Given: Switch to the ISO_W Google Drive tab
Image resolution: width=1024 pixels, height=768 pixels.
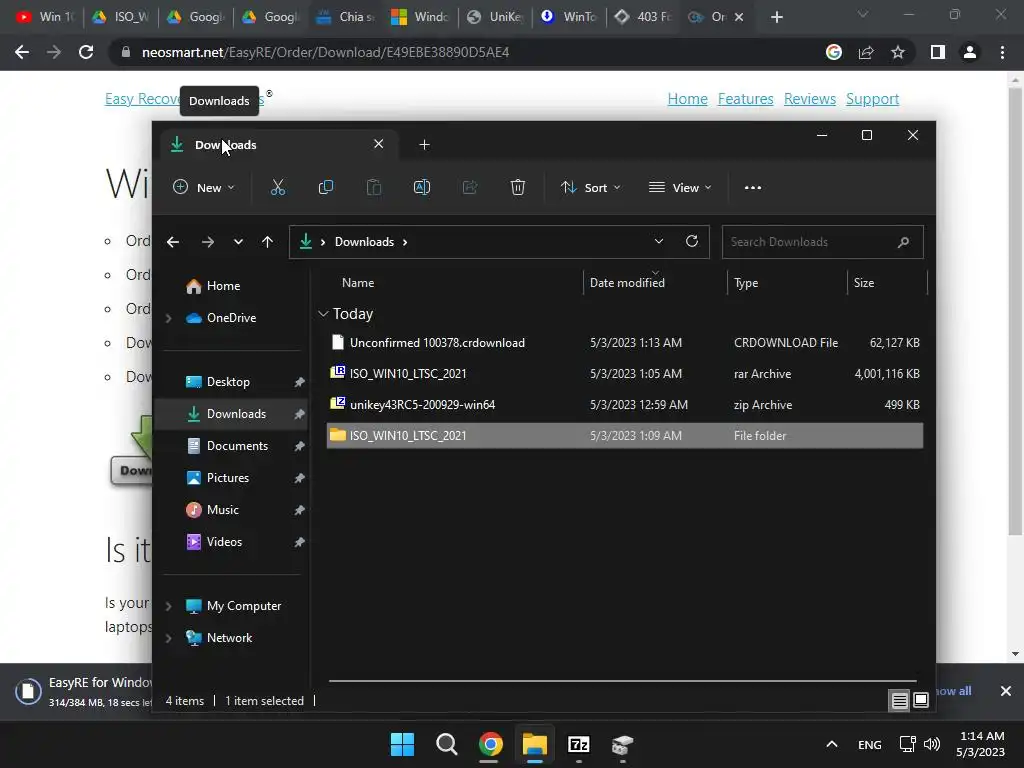Looking at the screenshot, I should (121, 17).
